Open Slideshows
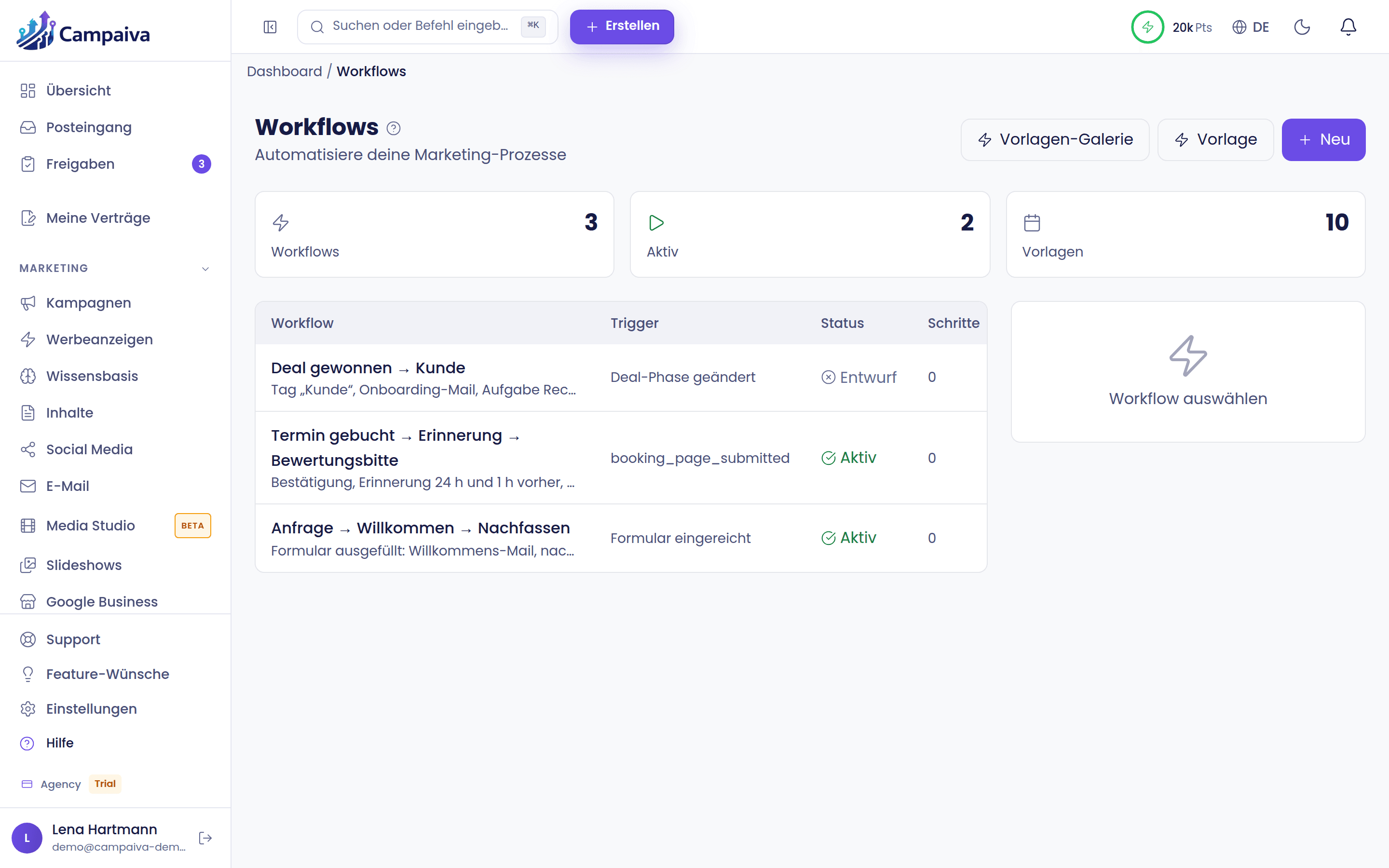 (x=115, y=566)
